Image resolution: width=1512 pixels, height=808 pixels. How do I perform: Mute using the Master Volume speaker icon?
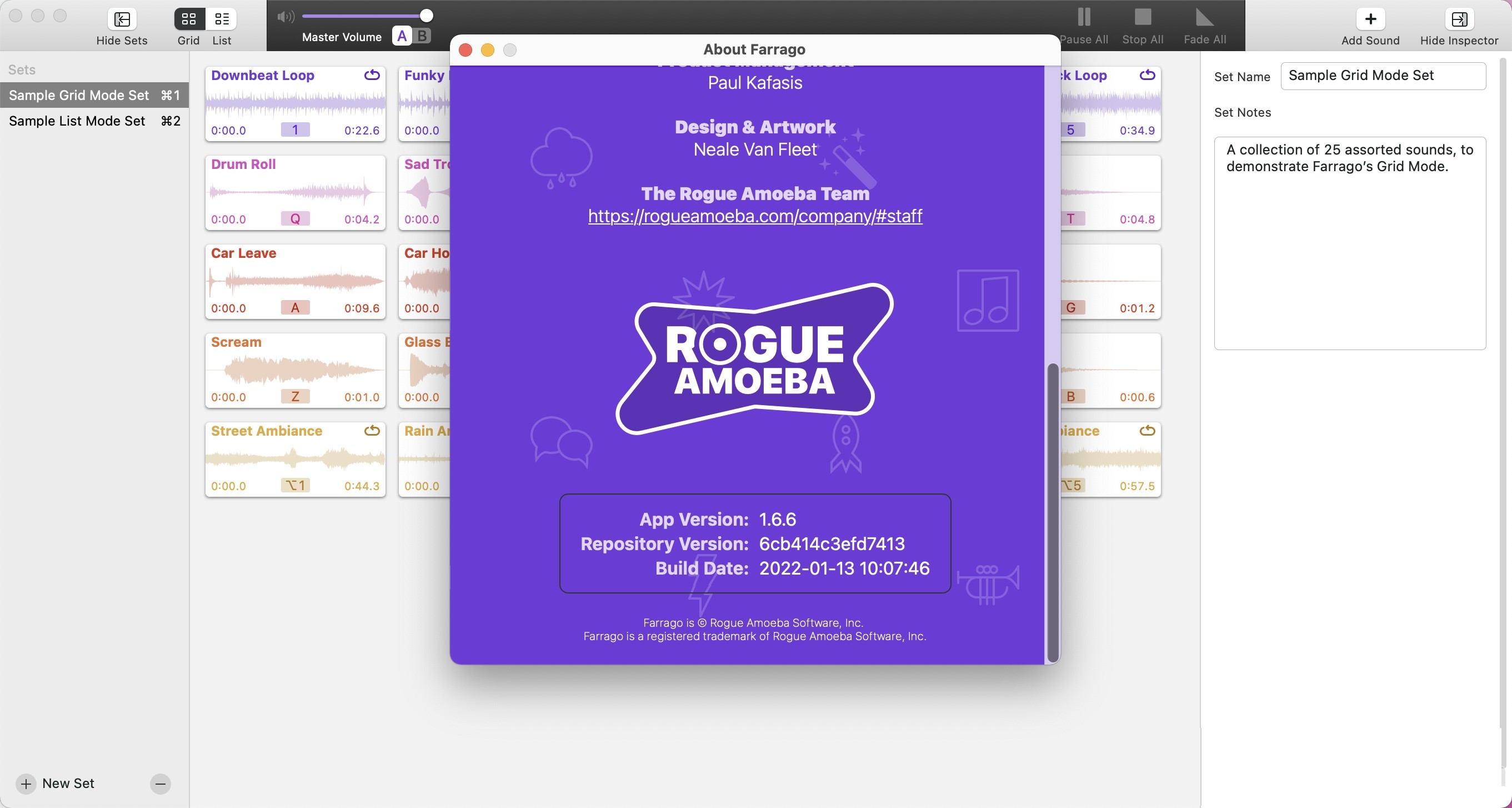pyautogui.click(x=286, y=17)
